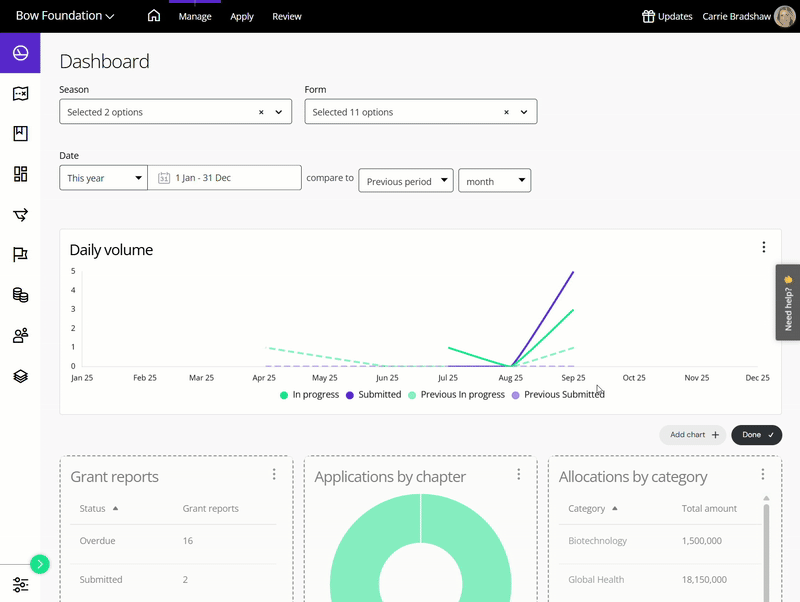Screen dimensions: 800x602
Task: Switch to the Review tab
Action: click(287, 16)
